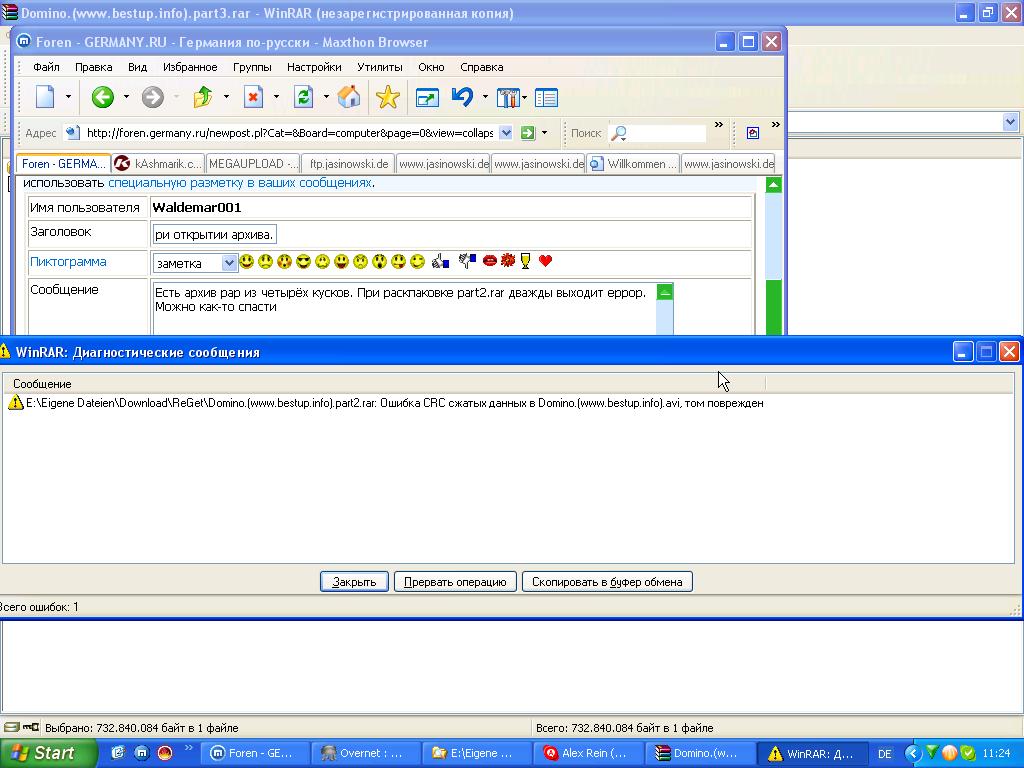Click the Up folder icon in Maxthon toolbar

tap(203, 97)
